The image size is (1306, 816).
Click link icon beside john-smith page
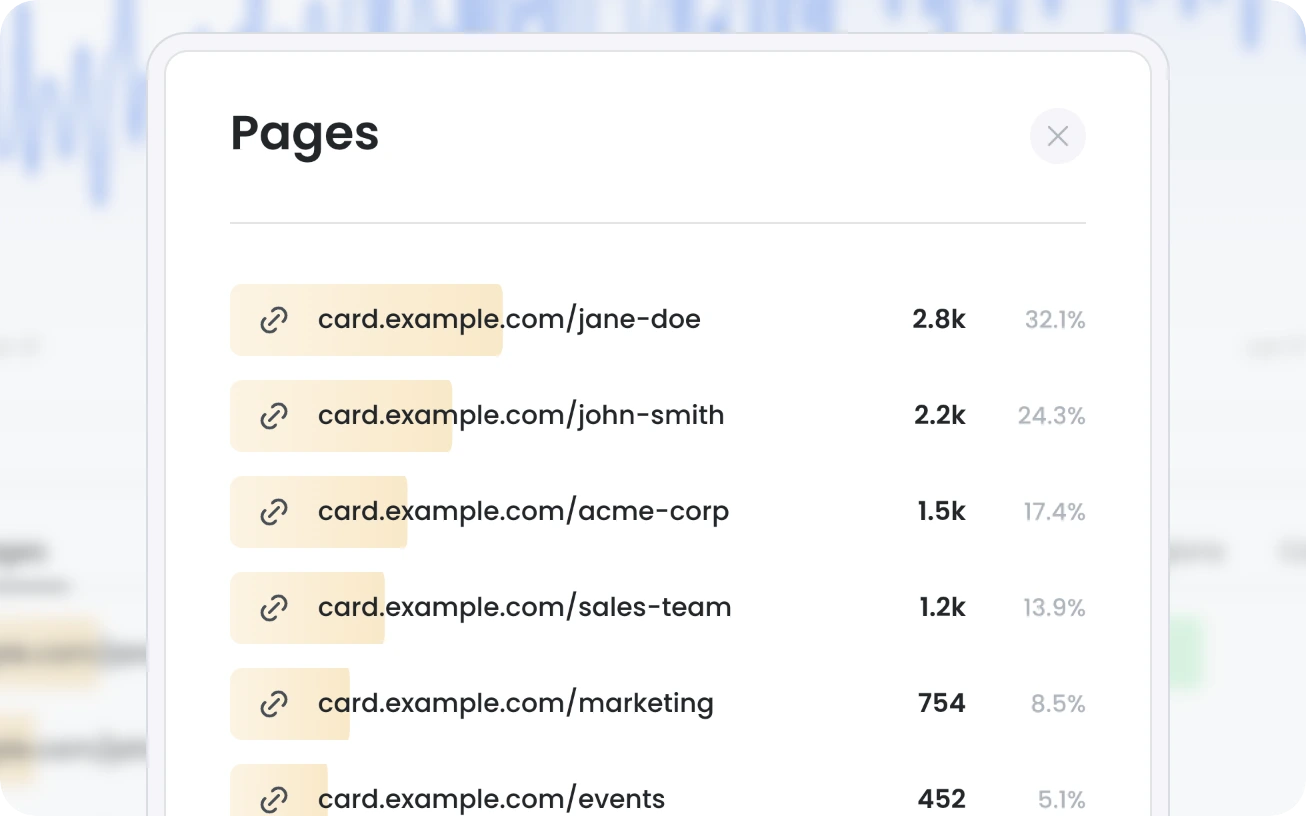pyautogui.click(x=274, y=416)
